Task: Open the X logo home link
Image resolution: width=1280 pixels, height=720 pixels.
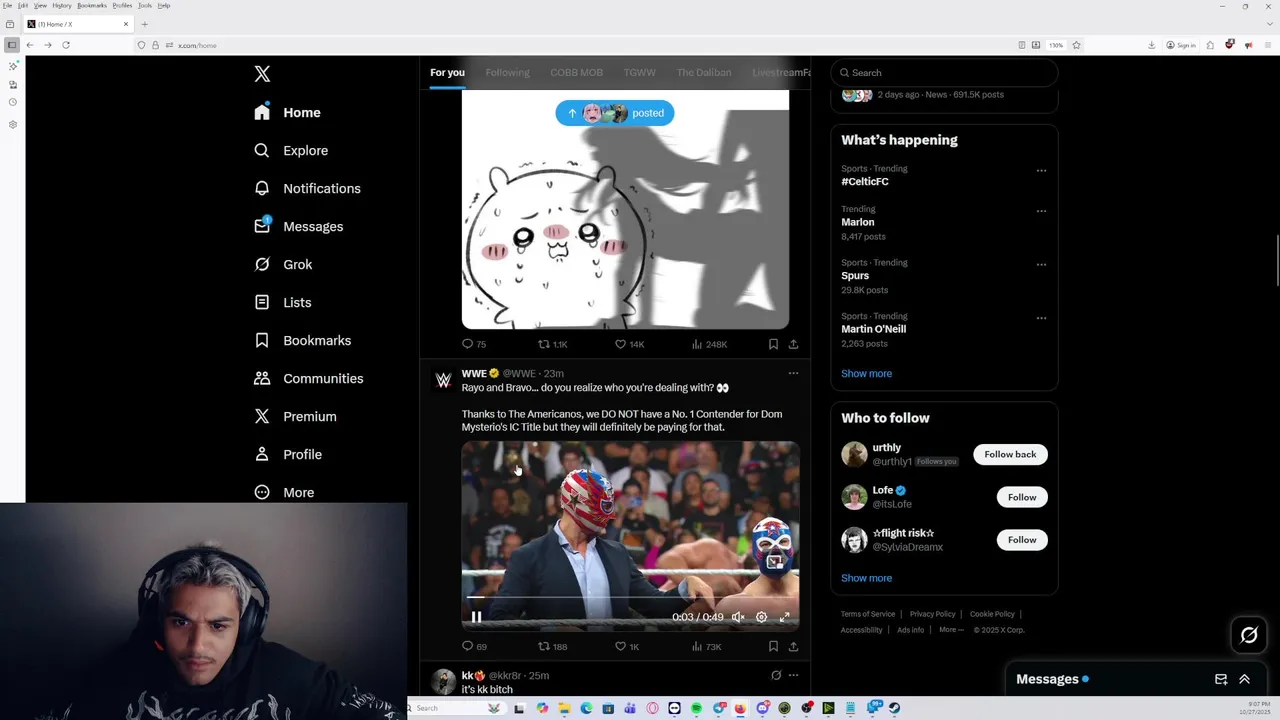Action: click(x=262, y=74)
